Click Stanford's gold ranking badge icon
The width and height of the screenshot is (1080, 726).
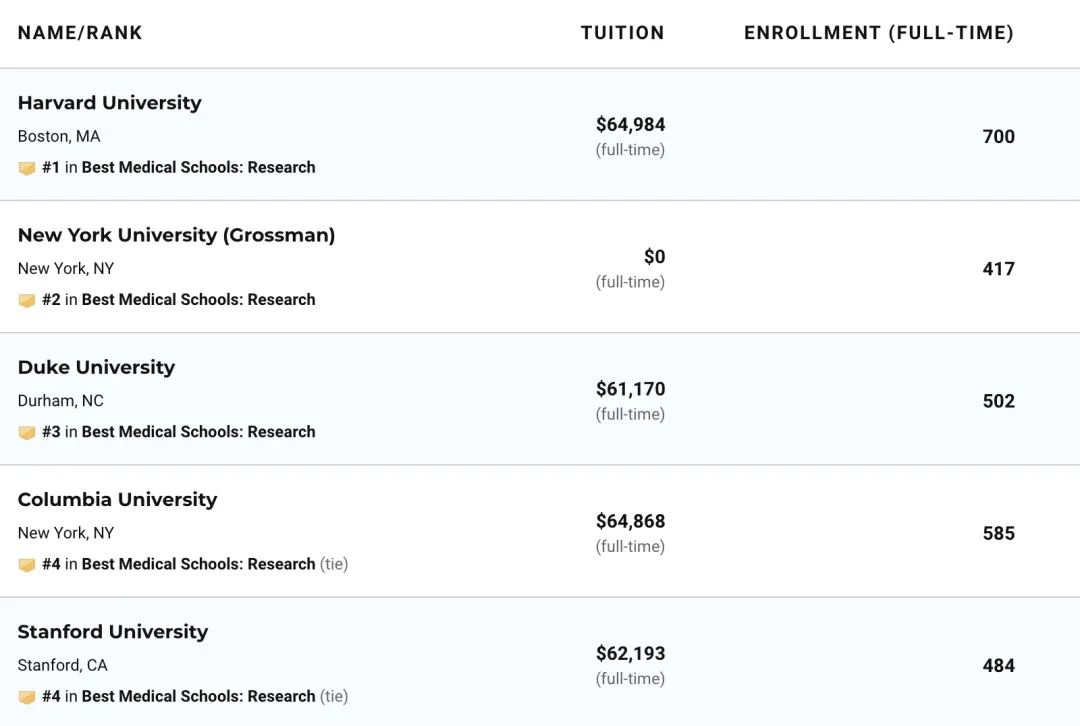point(27,697)
